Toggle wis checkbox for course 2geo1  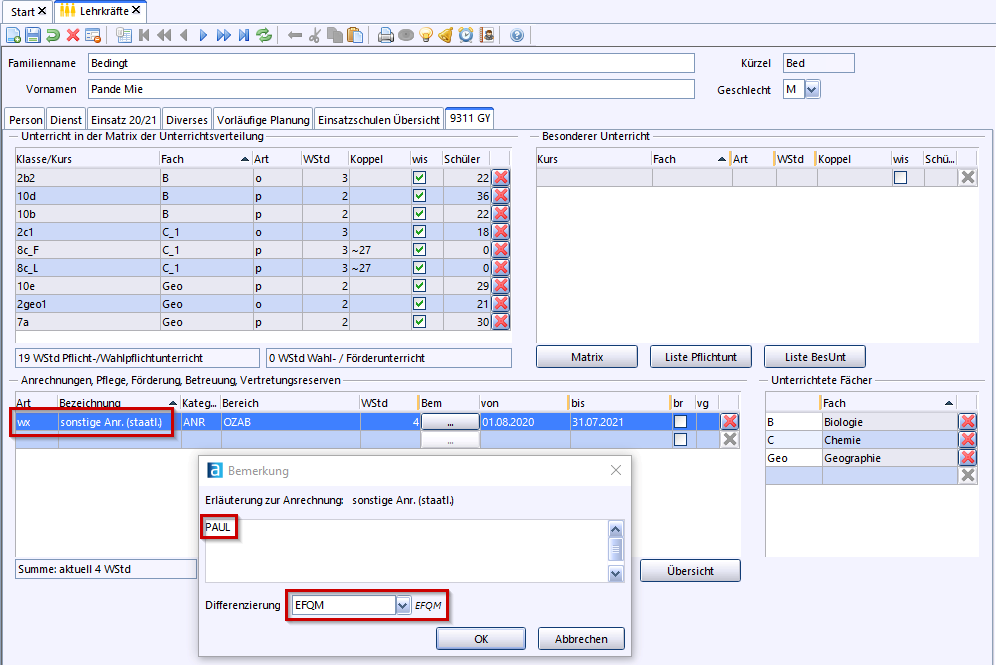coord(419,304)
